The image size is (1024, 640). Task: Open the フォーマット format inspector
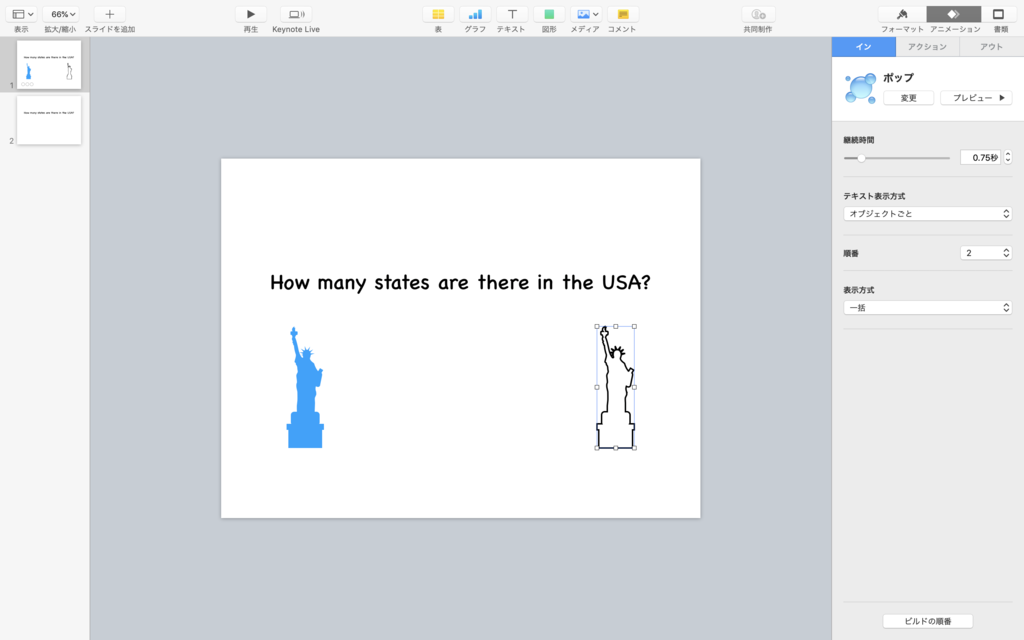(x=902, y=14)
